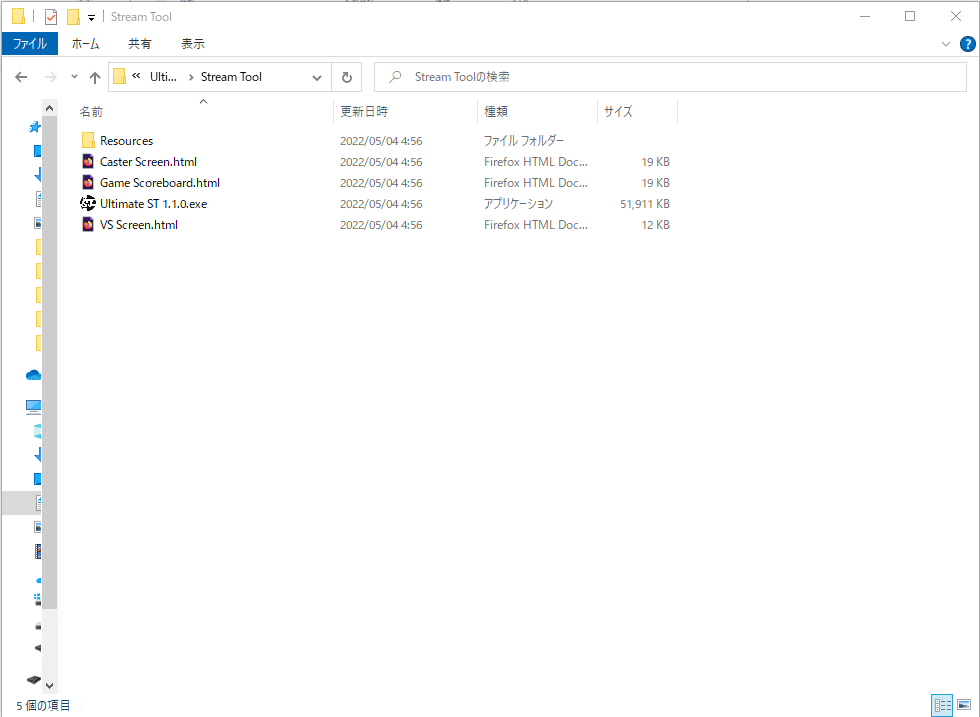Click the Properties quick access toolbar icon

tap(51, 17)
